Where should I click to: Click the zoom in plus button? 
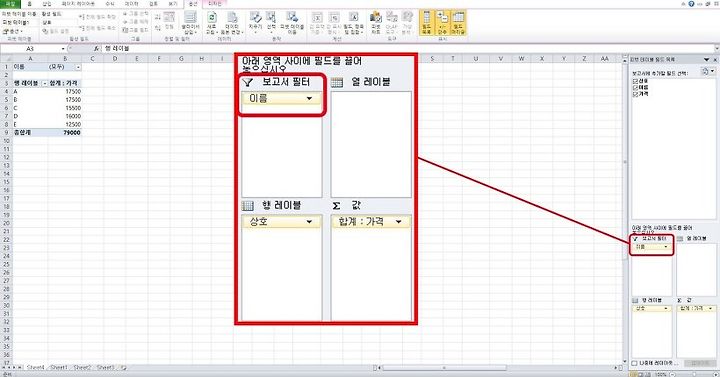tap(715, 374)
